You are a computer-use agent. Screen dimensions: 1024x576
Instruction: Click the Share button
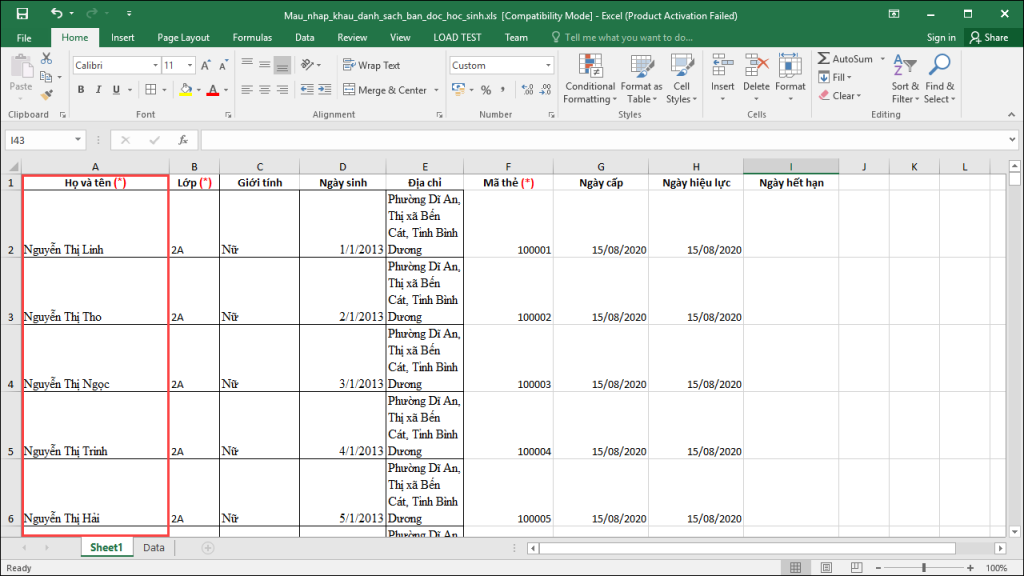click(988, 37)
